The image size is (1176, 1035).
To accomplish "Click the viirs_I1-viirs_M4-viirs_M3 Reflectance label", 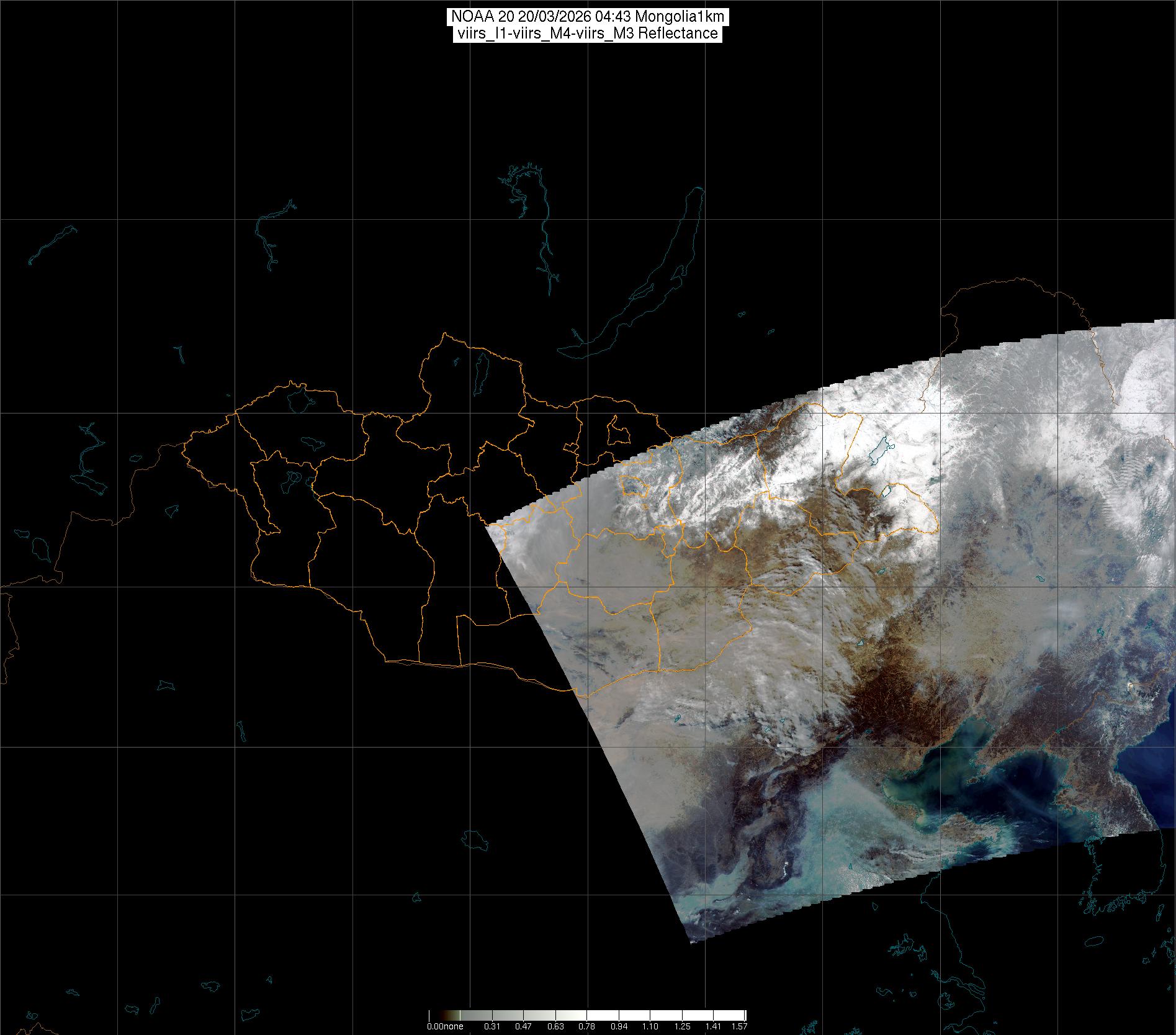I will [586, 34].
